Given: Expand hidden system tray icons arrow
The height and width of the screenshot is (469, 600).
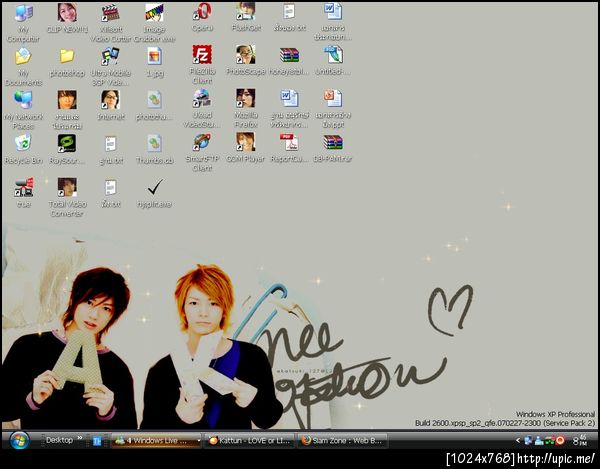Looking at the screenshot, I should tap(518, 441).
